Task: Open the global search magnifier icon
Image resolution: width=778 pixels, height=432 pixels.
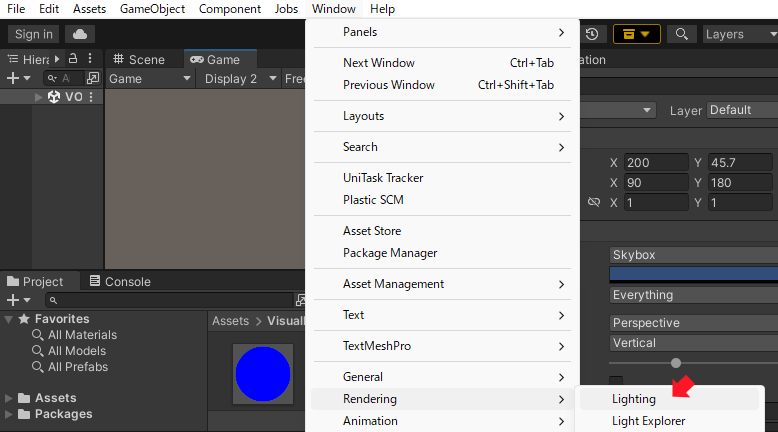Action: coord(682,34)
